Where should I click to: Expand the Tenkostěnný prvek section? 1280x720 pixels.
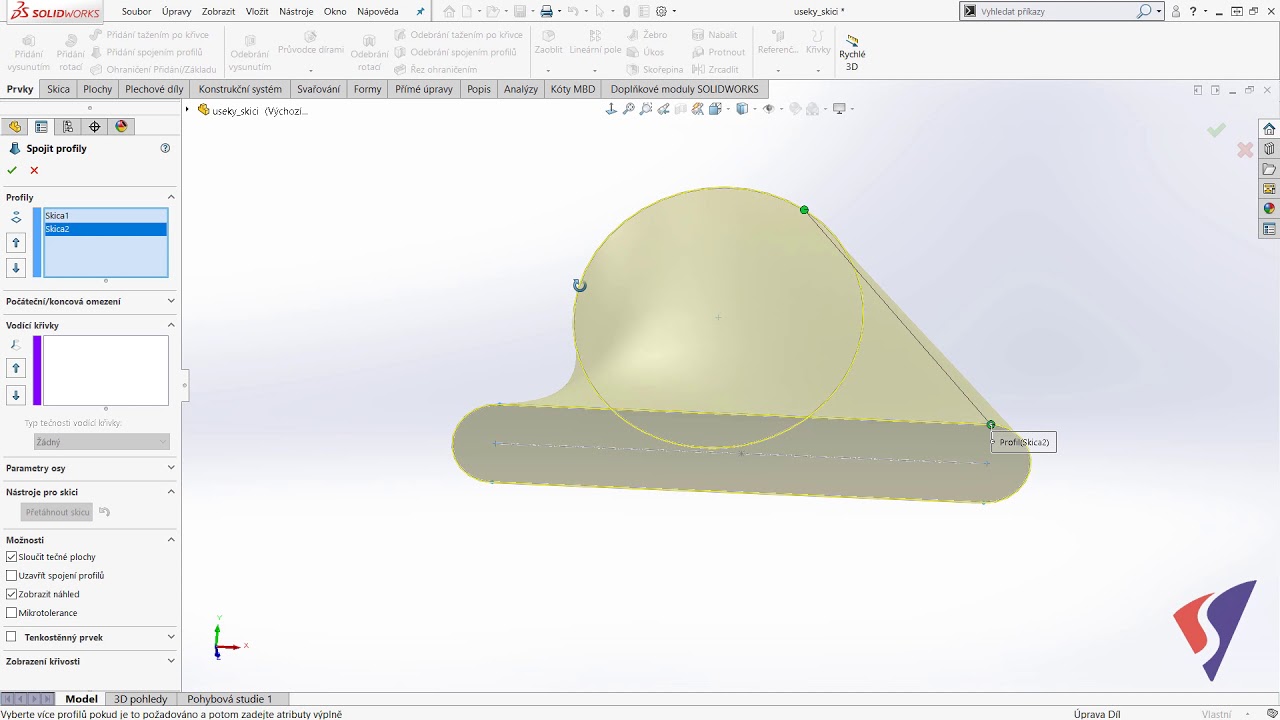171,637
